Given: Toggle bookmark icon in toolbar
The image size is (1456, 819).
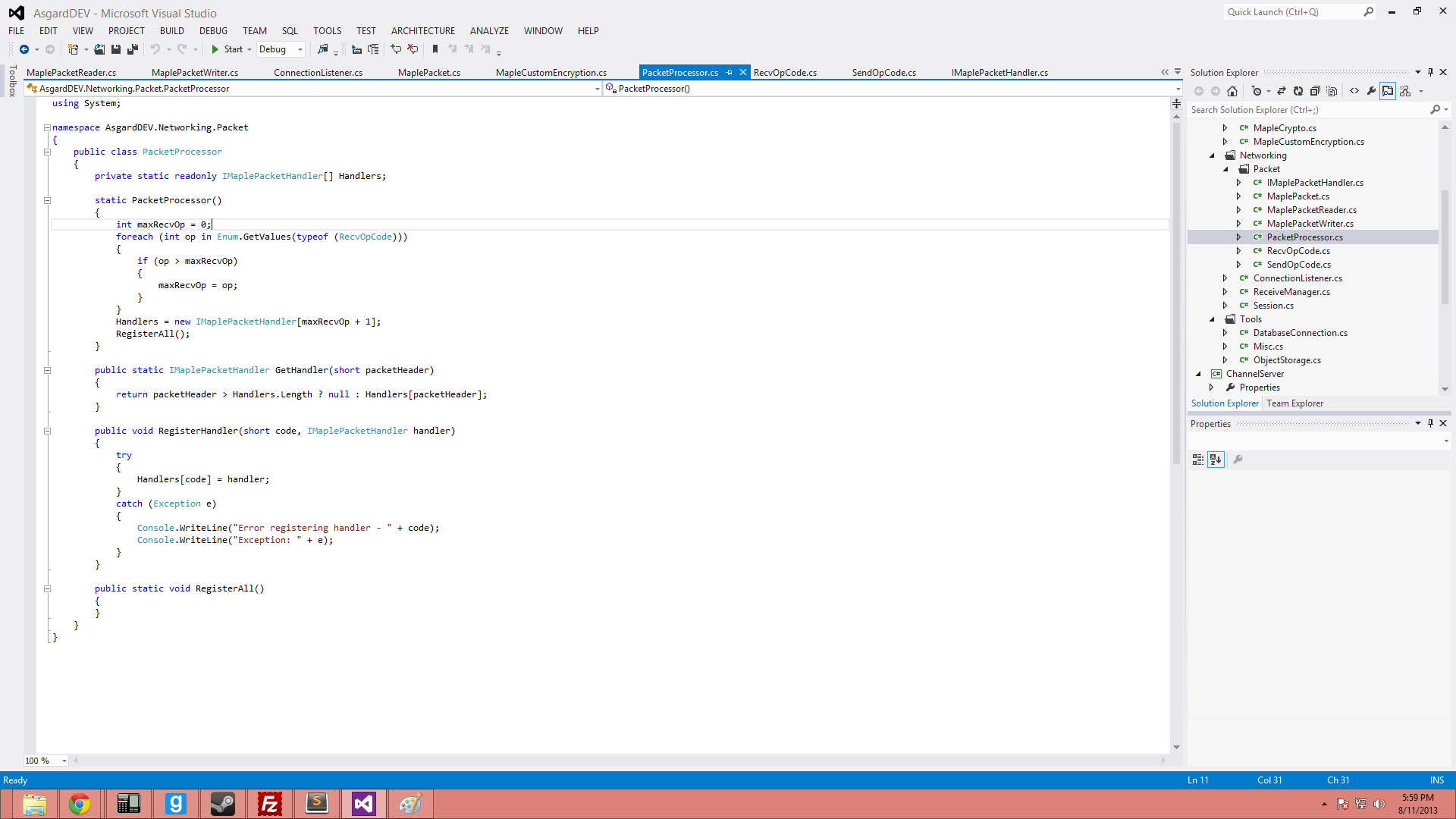Looking at the screenshot, I should (435, 49).
